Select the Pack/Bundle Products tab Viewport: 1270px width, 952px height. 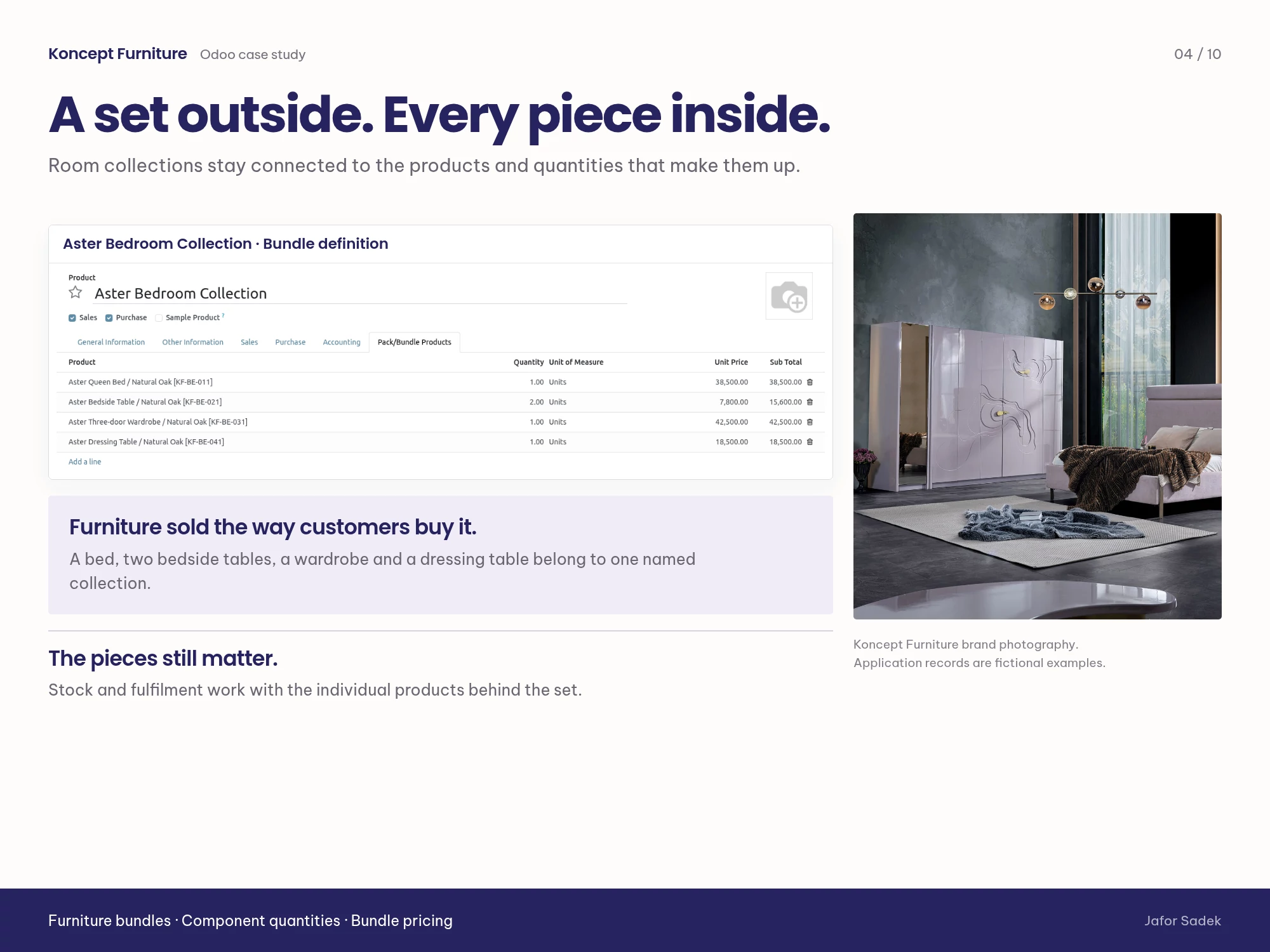(x=414, y=342)
